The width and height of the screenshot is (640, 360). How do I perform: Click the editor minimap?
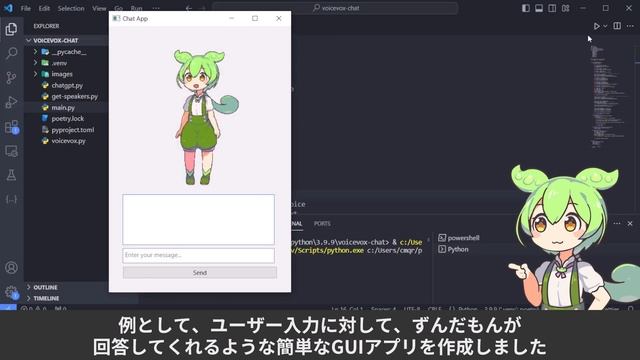608,98
